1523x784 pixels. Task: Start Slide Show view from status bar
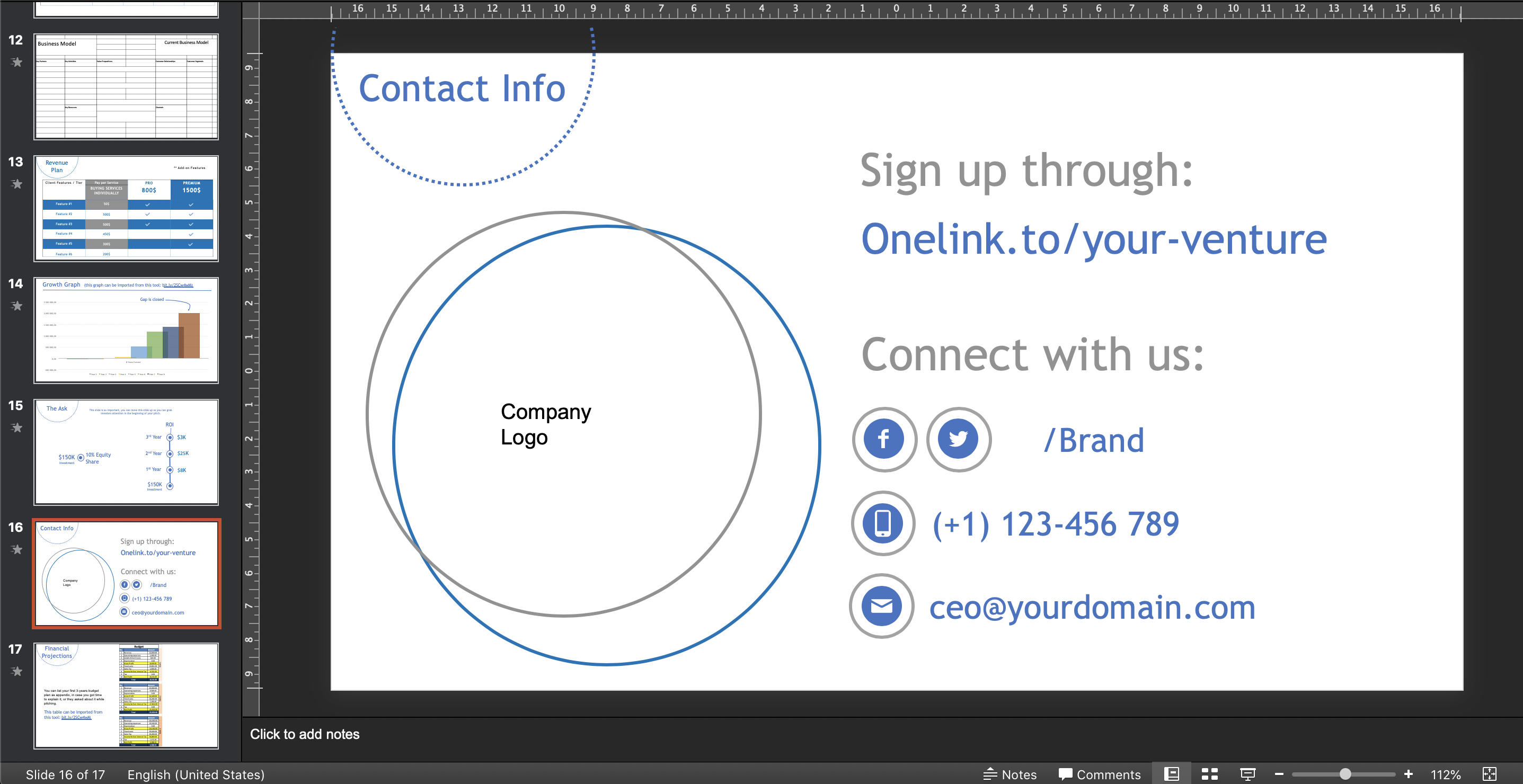(1247, 774)
